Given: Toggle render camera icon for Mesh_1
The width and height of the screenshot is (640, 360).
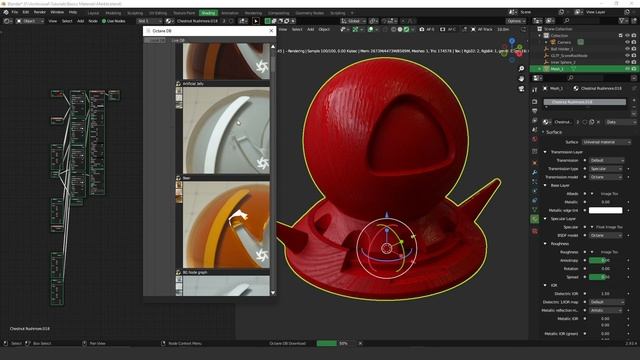Looking at the screenshot, I should [x=634, y=69].
